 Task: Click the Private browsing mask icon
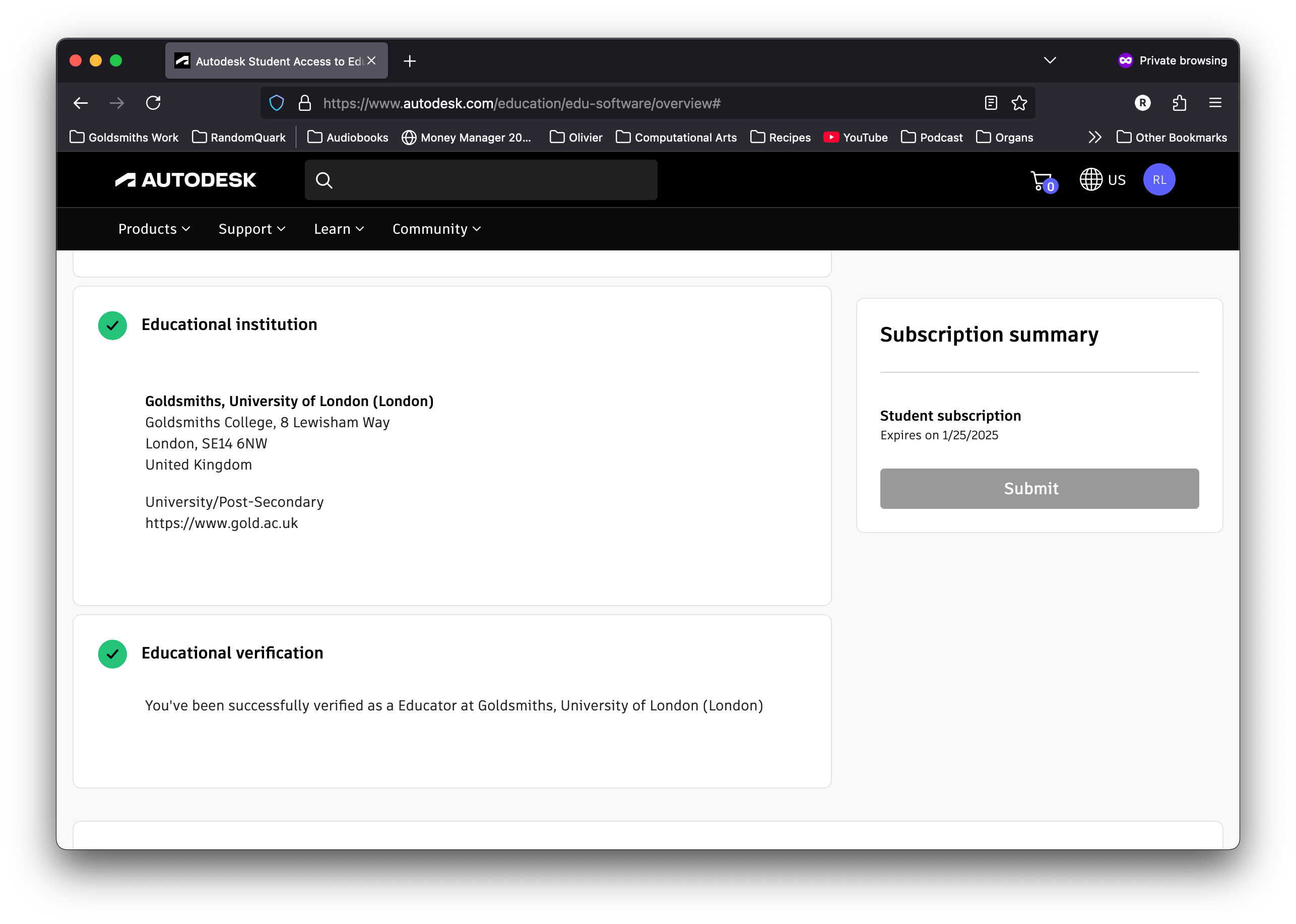click(1125, 60)
